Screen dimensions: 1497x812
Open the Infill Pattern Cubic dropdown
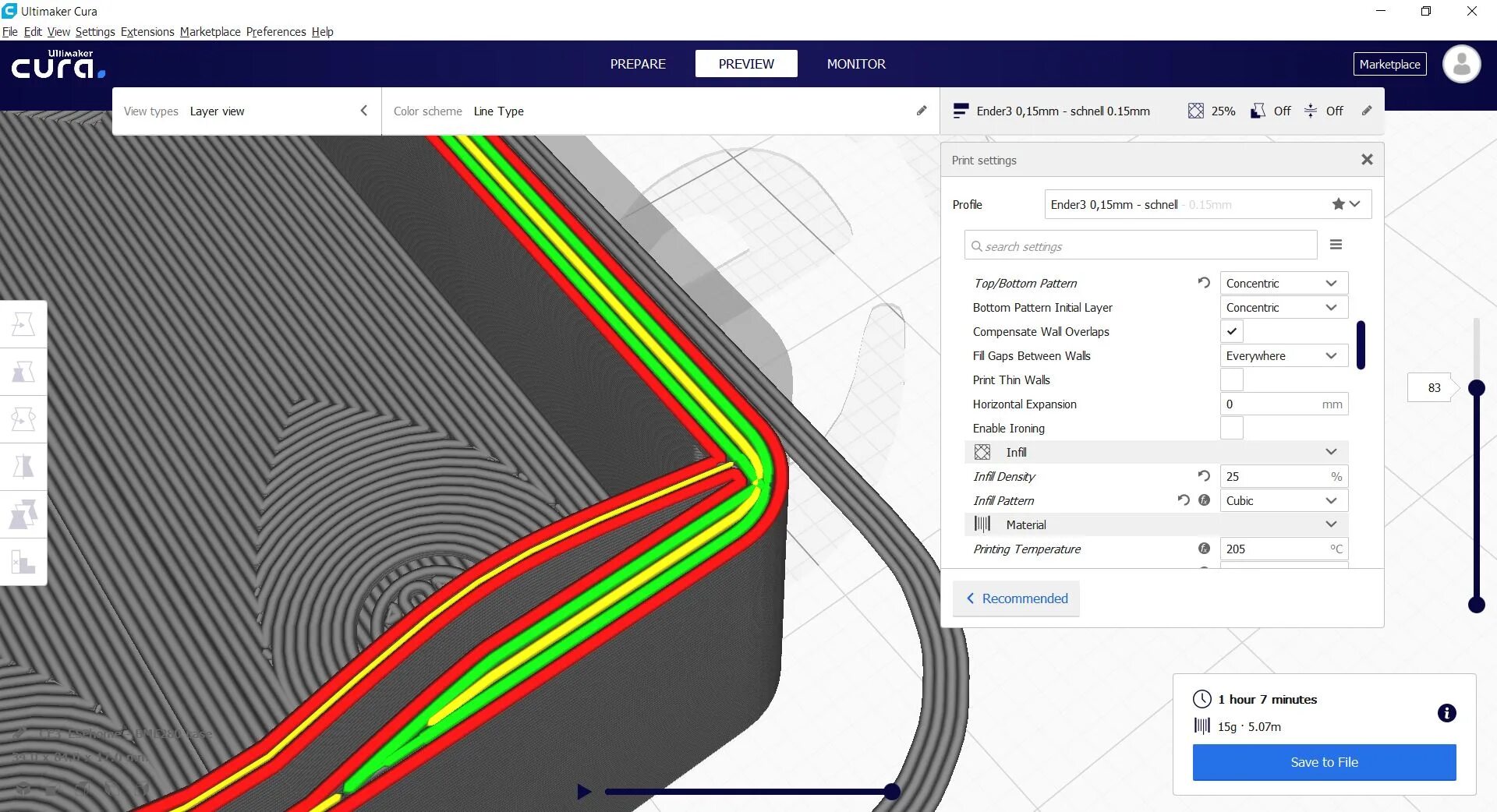pos(1283,500)
